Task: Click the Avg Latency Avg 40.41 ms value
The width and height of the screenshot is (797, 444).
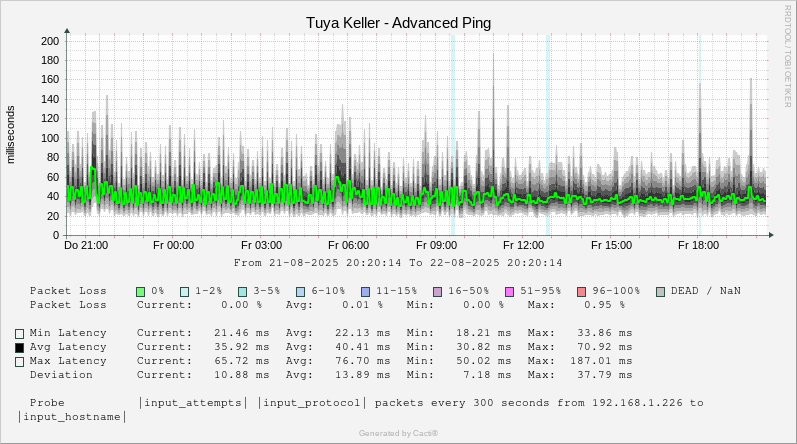Action: [362, 347]
